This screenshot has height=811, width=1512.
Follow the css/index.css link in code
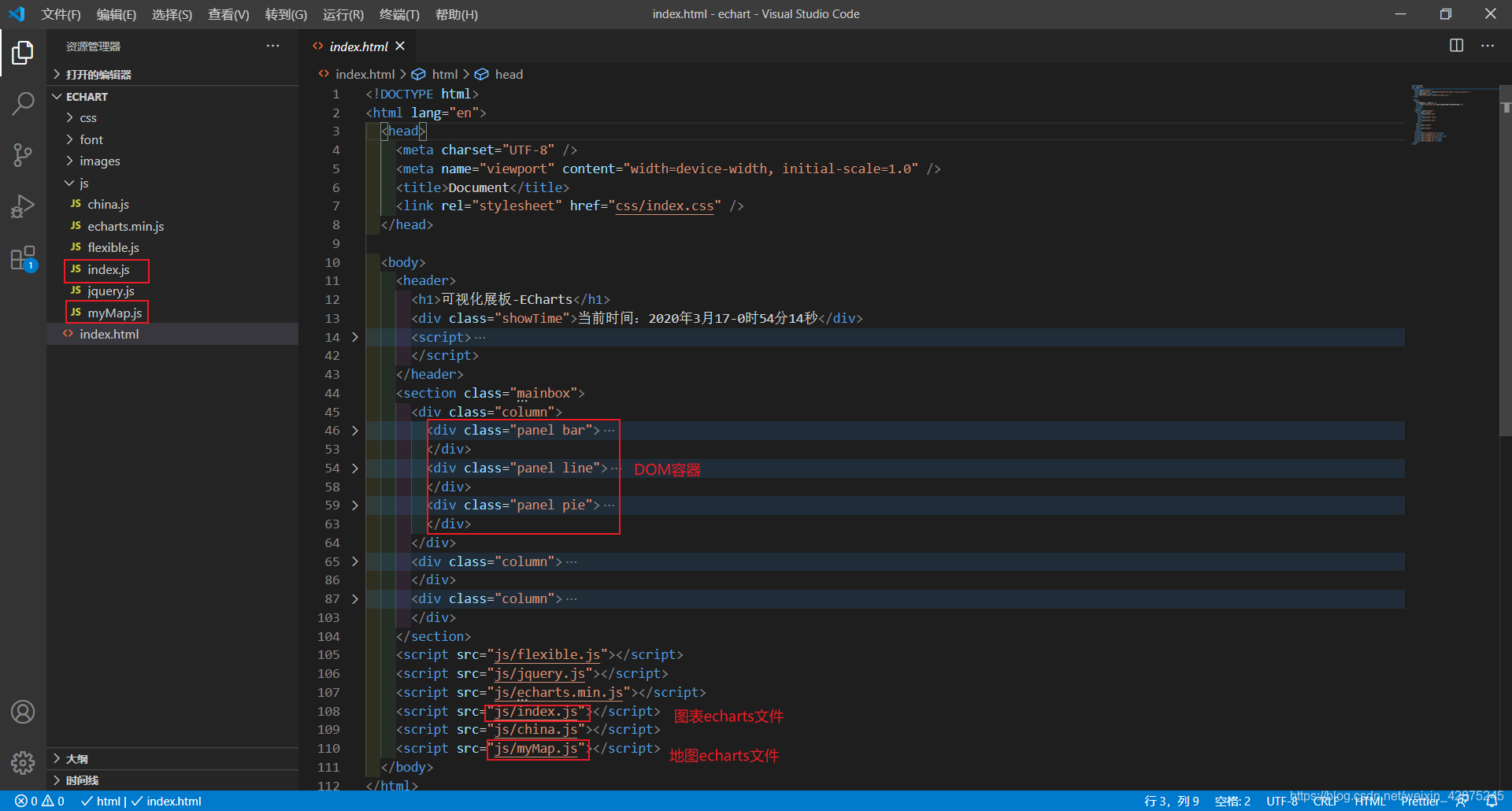(x=664, y=206)
